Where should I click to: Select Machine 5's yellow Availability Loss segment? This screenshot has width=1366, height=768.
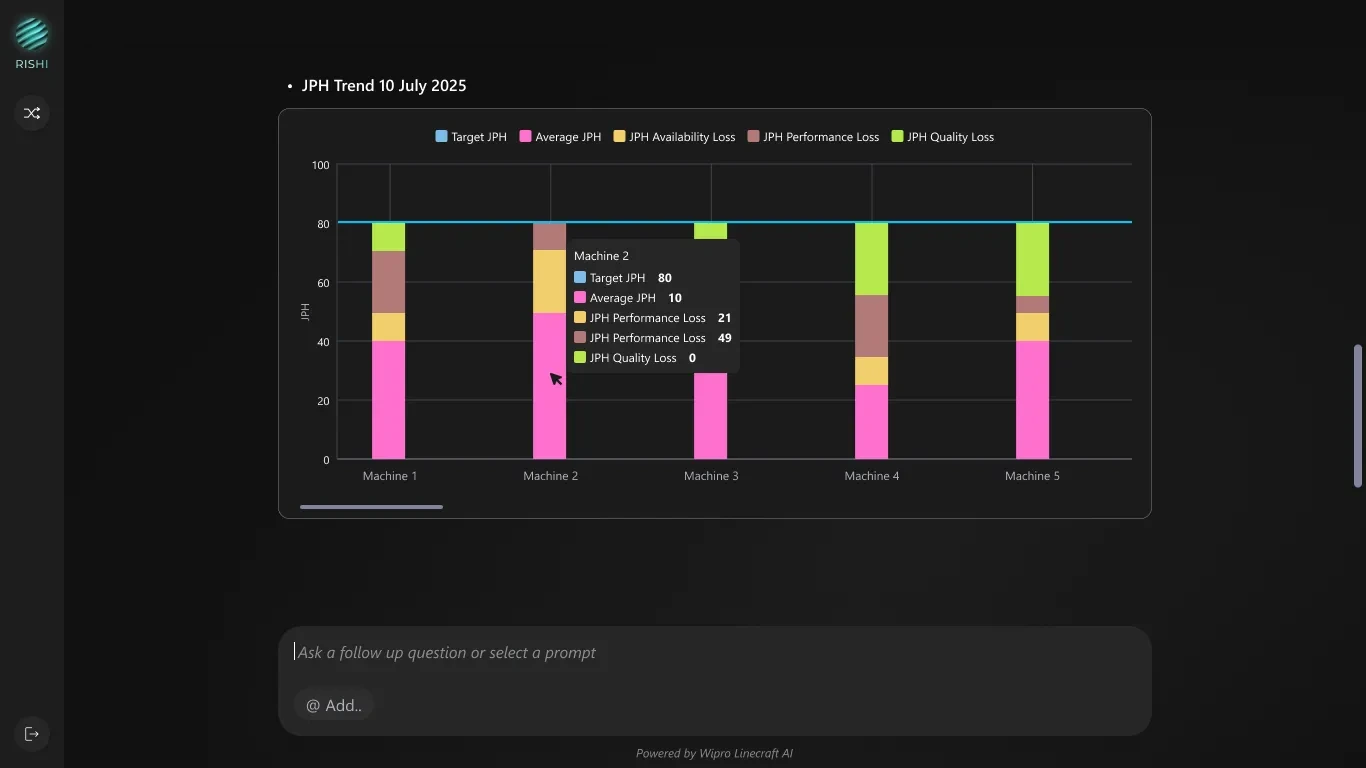(1032, 327)
